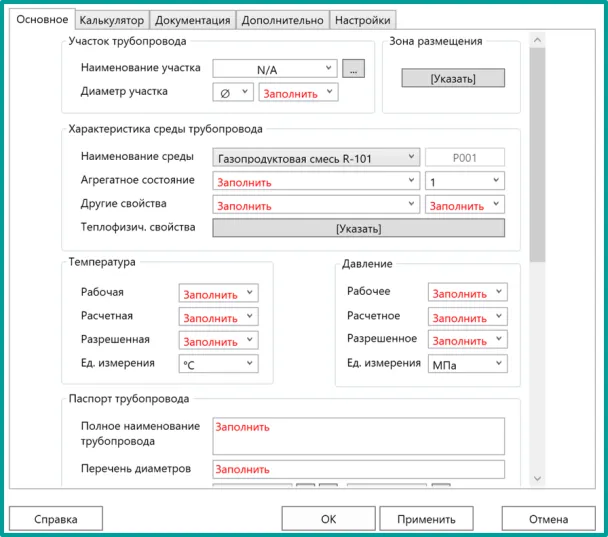Screen dimensions: 608x537
Task: Go to the Настройки tab
Action: [x=362, y=20]
